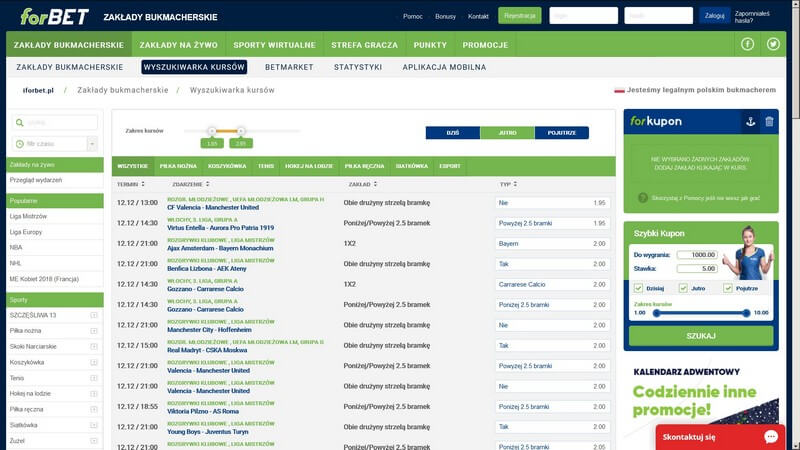
Task: Open the Bonusy link in header
Action: point(445,16)
